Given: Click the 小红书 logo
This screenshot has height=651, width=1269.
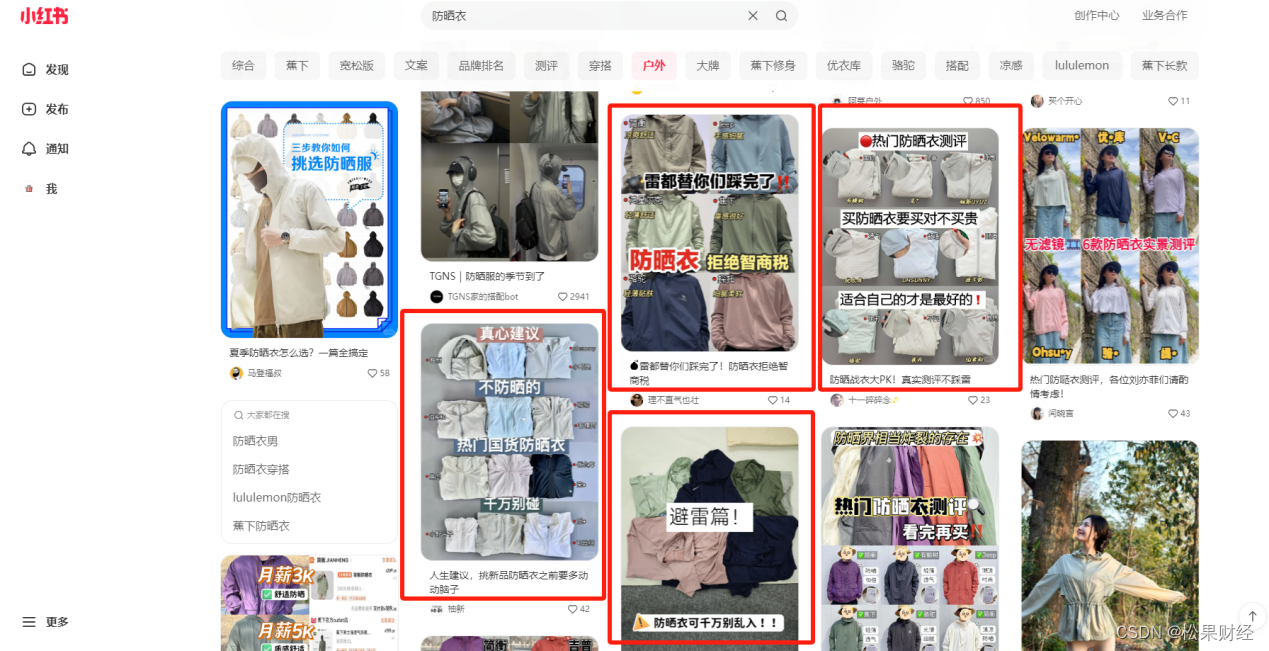Looking at the screenshot, I should click(x=44, y=16).
